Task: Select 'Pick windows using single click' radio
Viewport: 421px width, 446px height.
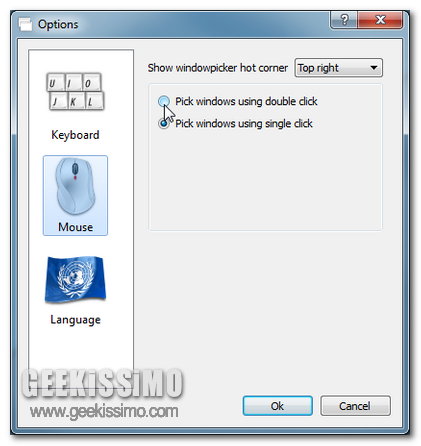Action: click(164, 123)
